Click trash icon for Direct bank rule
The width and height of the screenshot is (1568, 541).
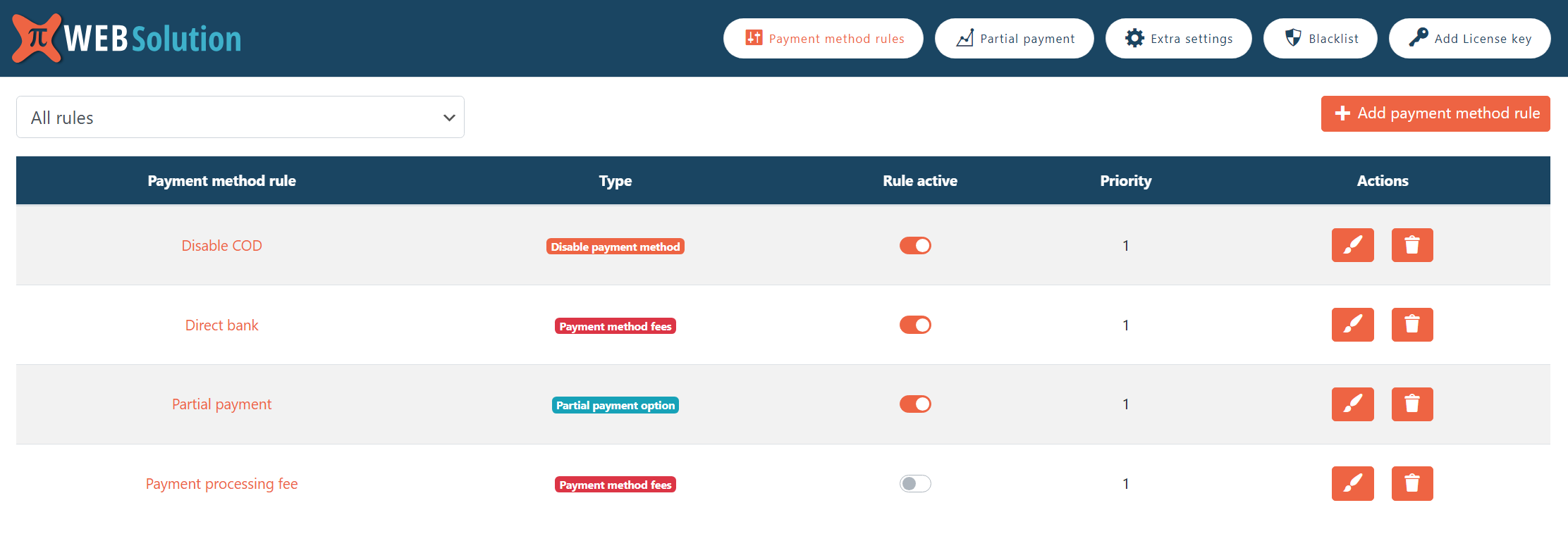coord(1411,325)
